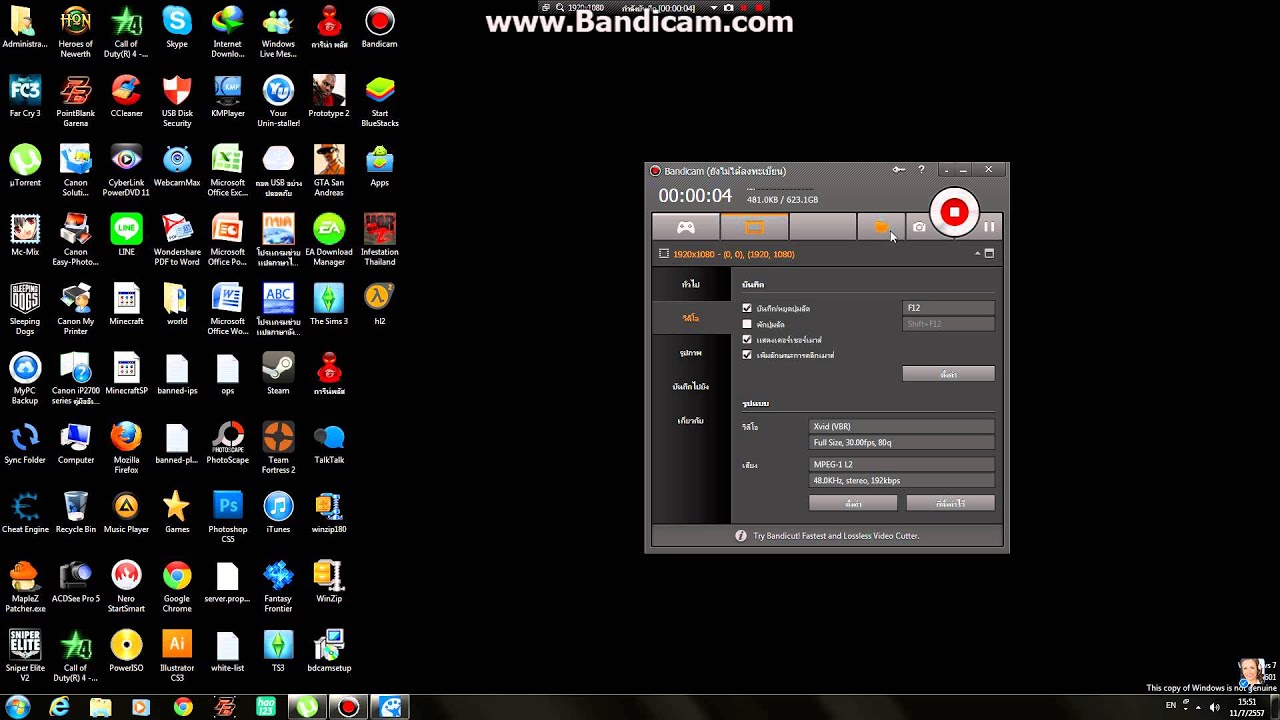Open the KMPlayer desktop shortcut
1280x720 pixels.
[x=228, y=98]
